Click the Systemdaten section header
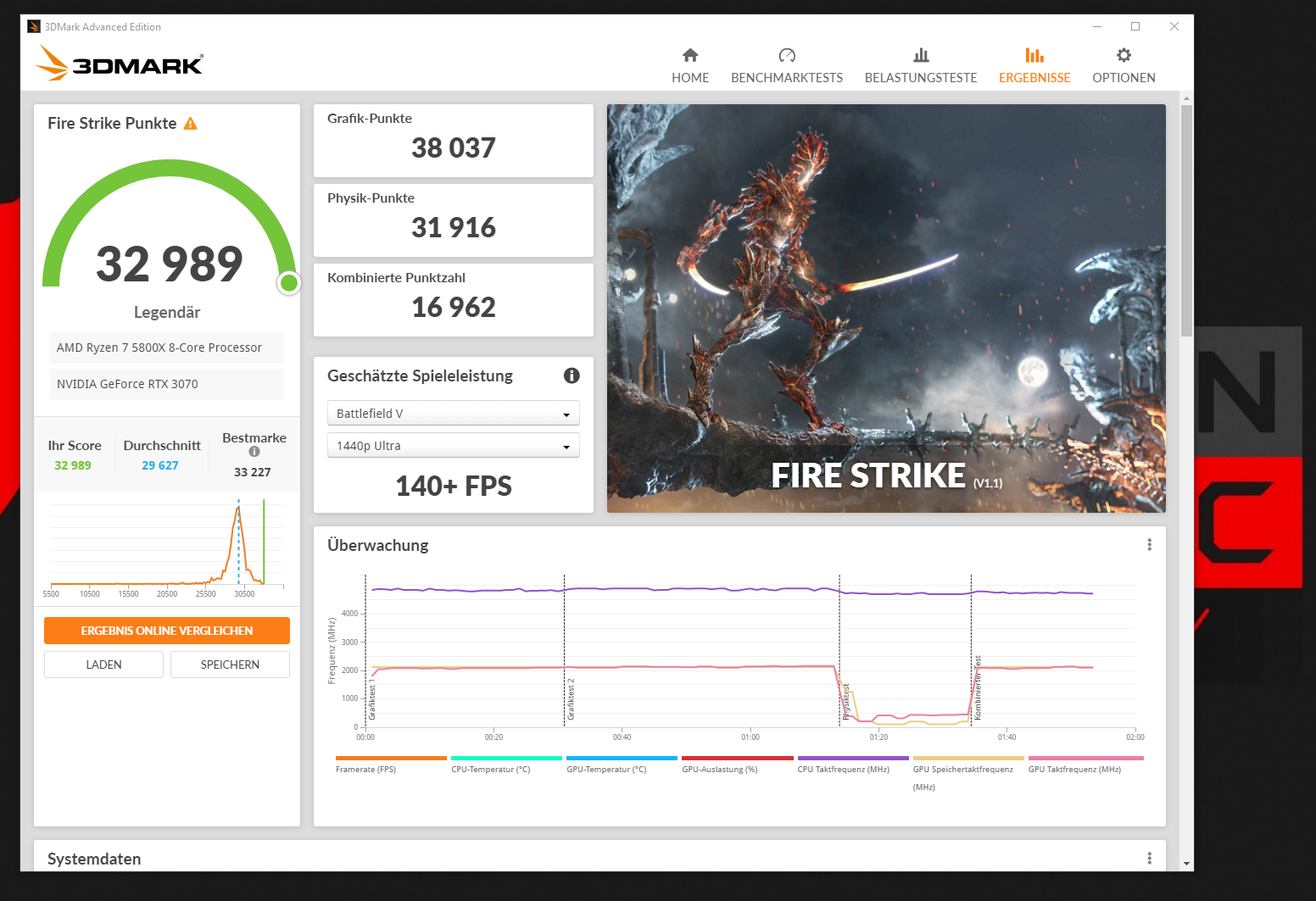The image size is (1316, 901). 94,859
